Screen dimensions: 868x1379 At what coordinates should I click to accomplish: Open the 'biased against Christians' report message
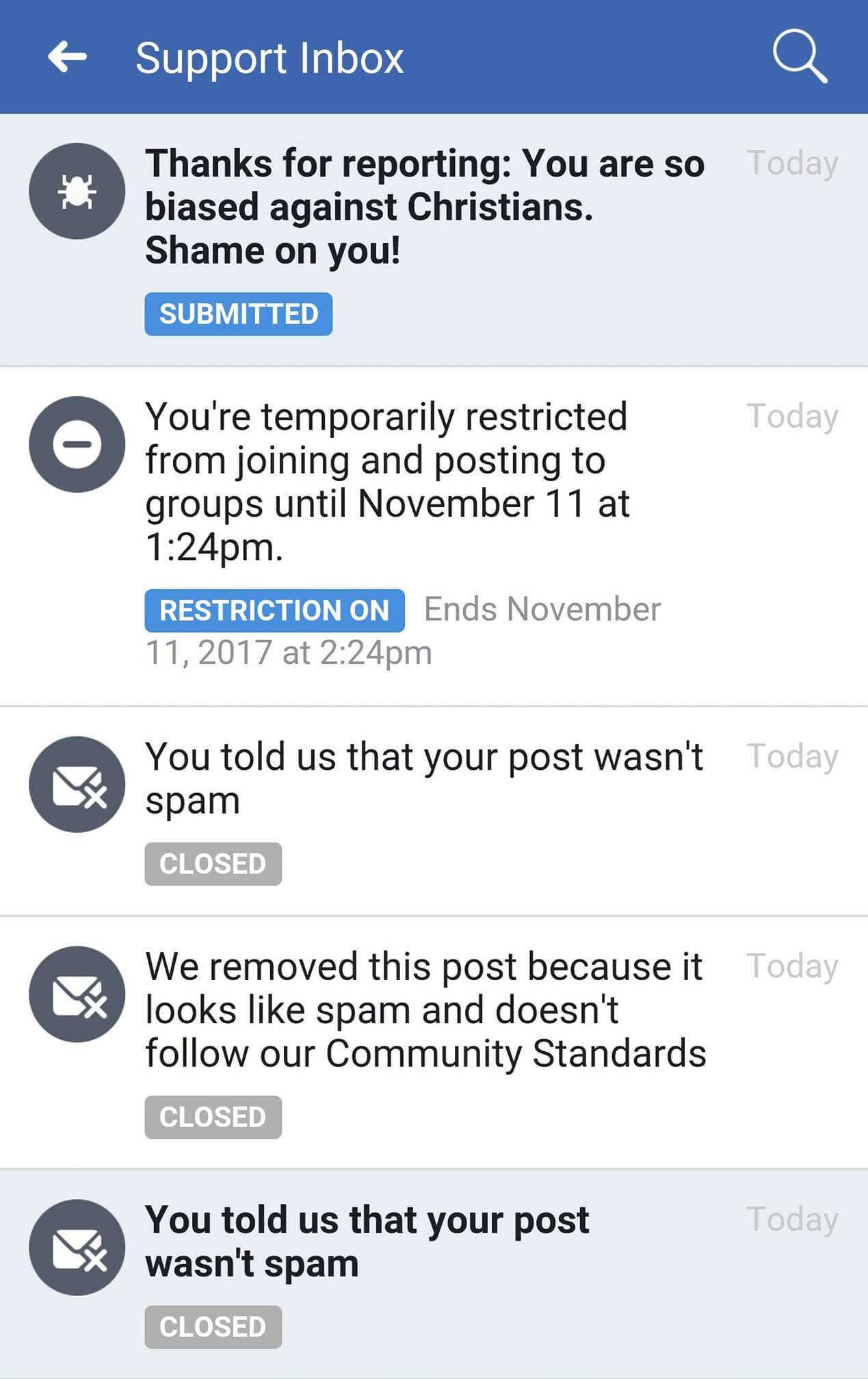(x=424, y=207)
